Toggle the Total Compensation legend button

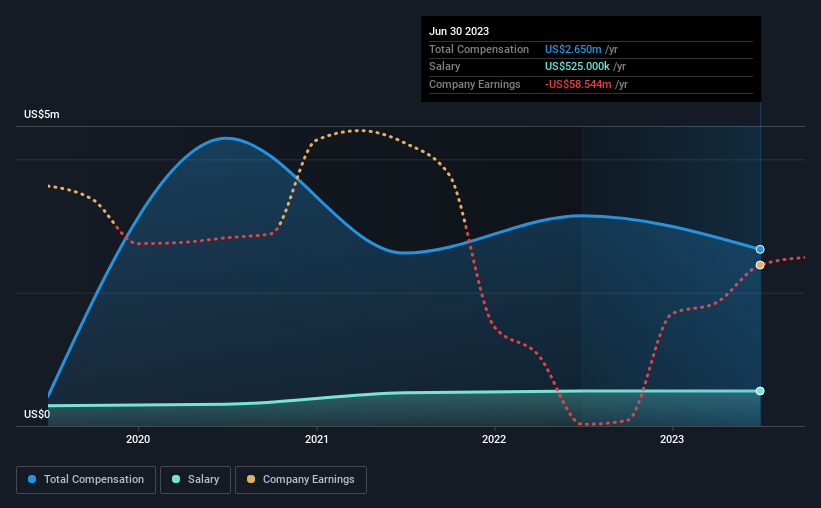coord(86,480)
